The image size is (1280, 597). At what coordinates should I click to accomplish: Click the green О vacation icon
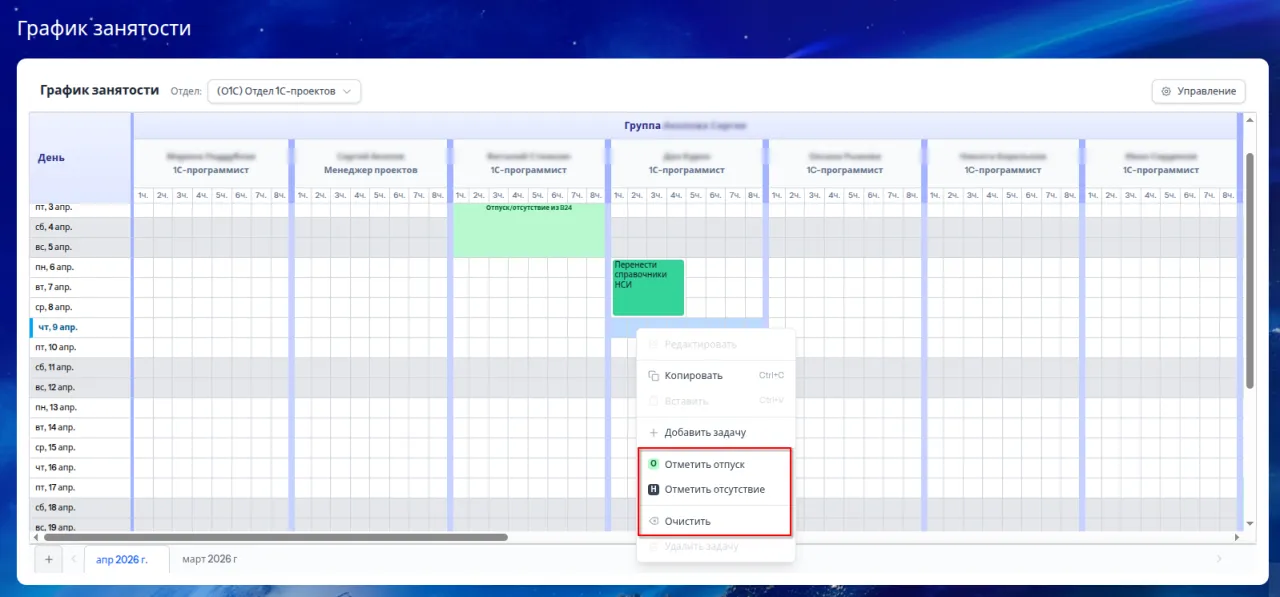[653, 464]
